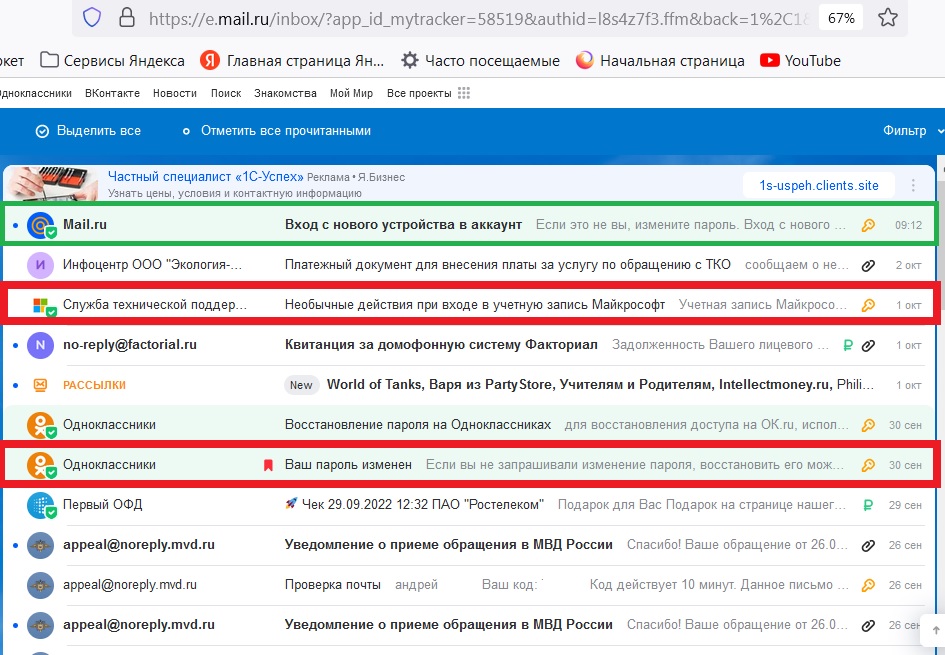Click avatar on the Проверка почты email
Image resolution: width=945 pixels, height=655 pixels.
tap(41, 585)
